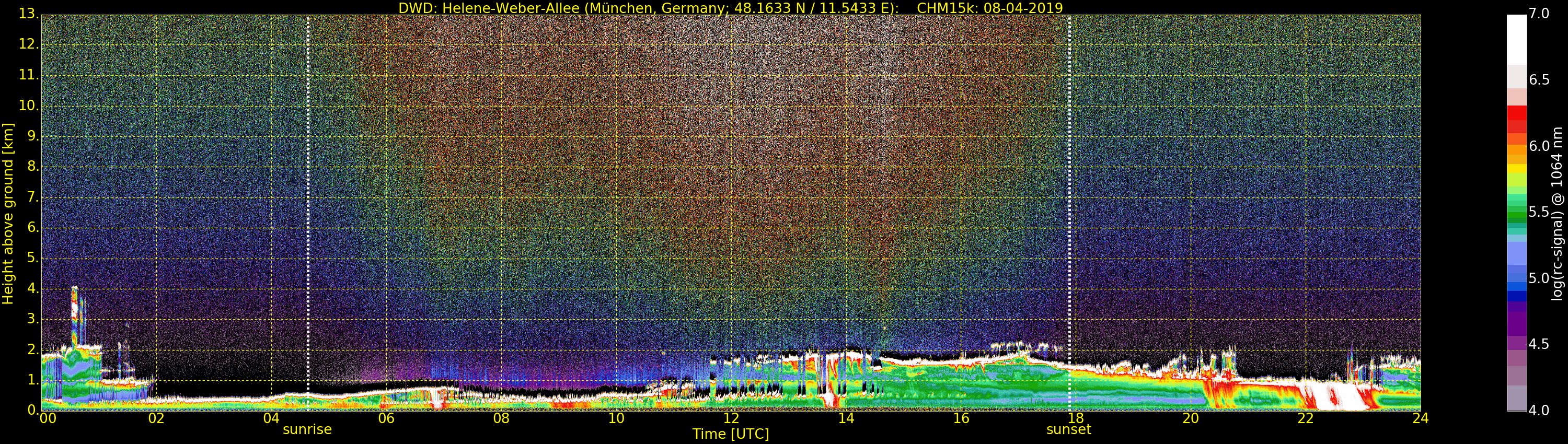The height and width of the screenshot is (444, 1568).
Task: Click the y-axis tick label "6."
Action: 33,227
